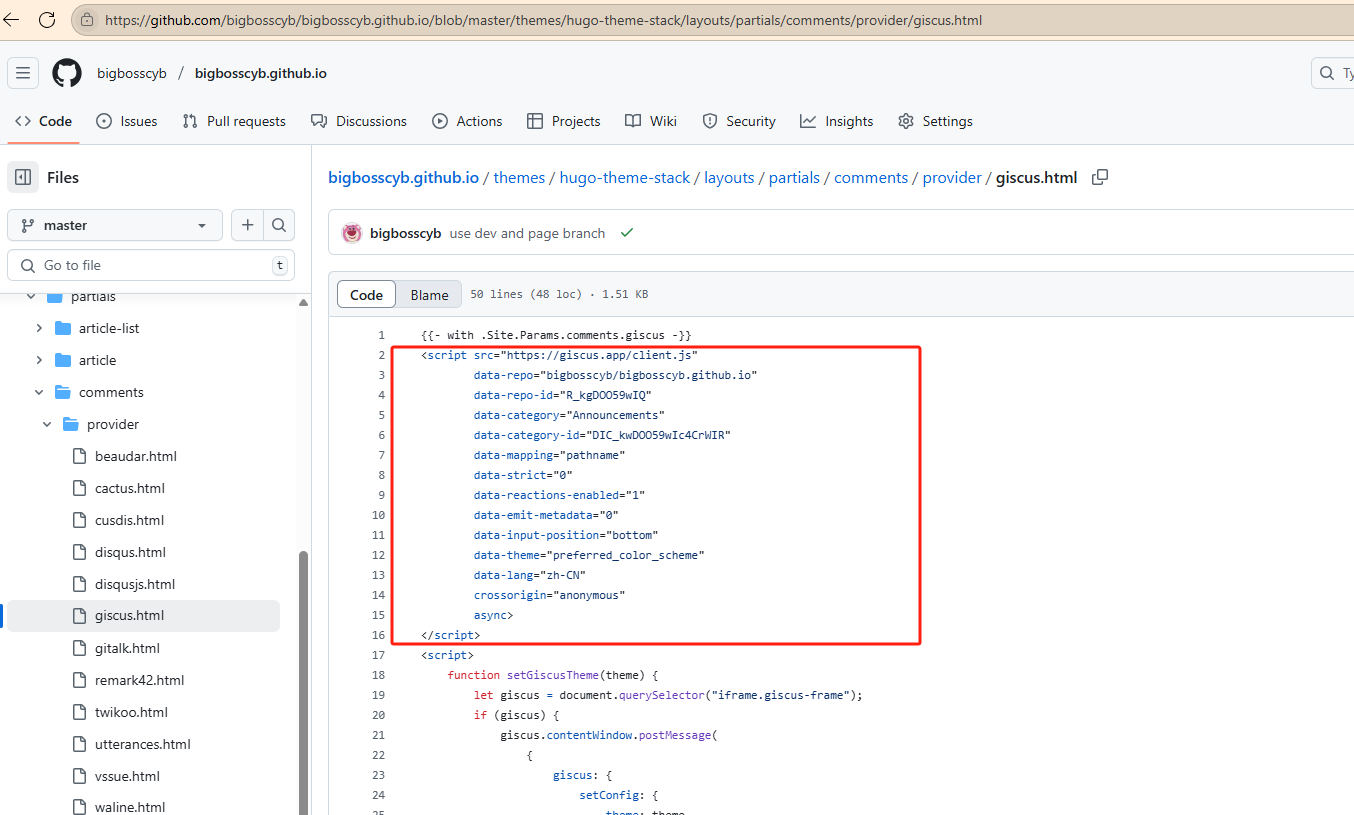This screenshot has height=815, width=1354.
Task: Collapse the file tree panel icon
Action: 23,177
